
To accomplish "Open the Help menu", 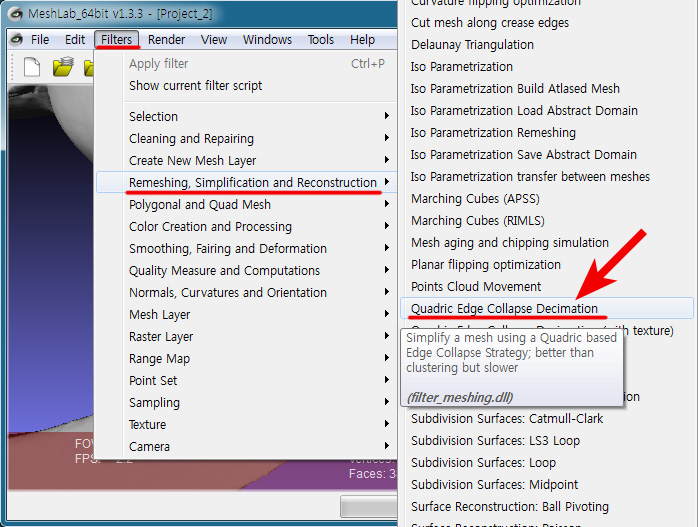I will click(362, 40).
